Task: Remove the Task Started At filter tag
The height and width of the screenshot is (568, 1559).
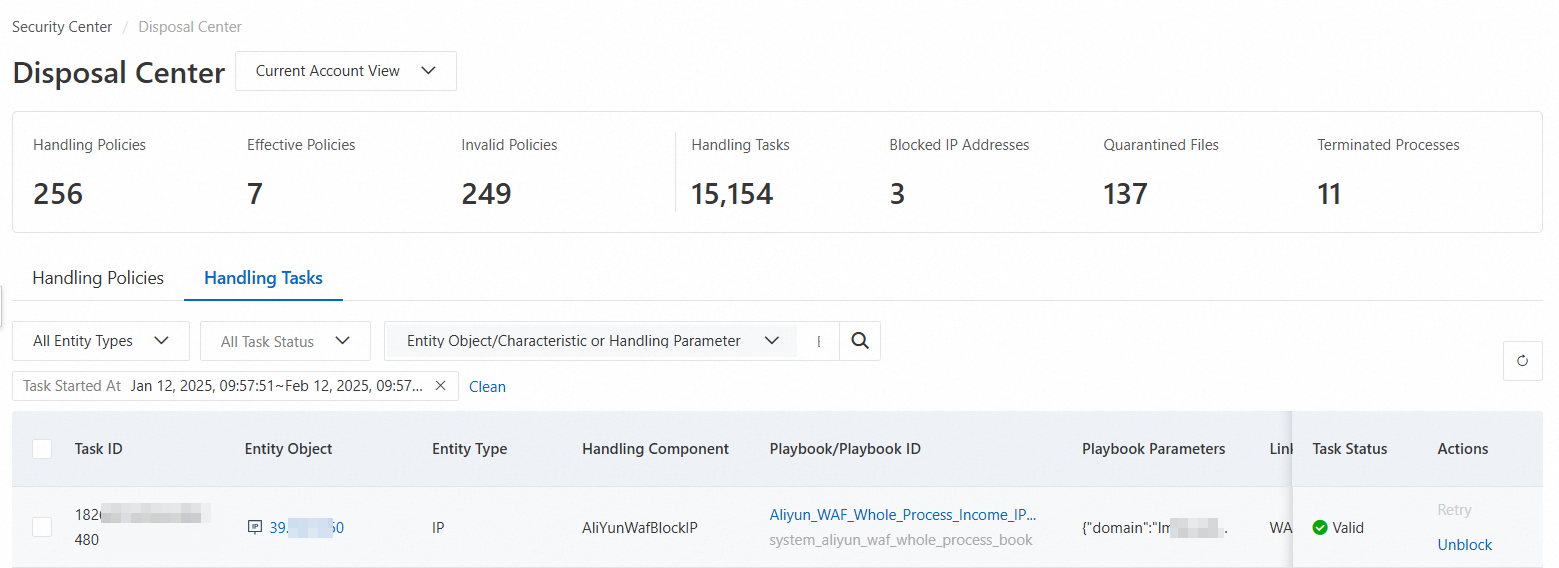Action: pos(440,386)
